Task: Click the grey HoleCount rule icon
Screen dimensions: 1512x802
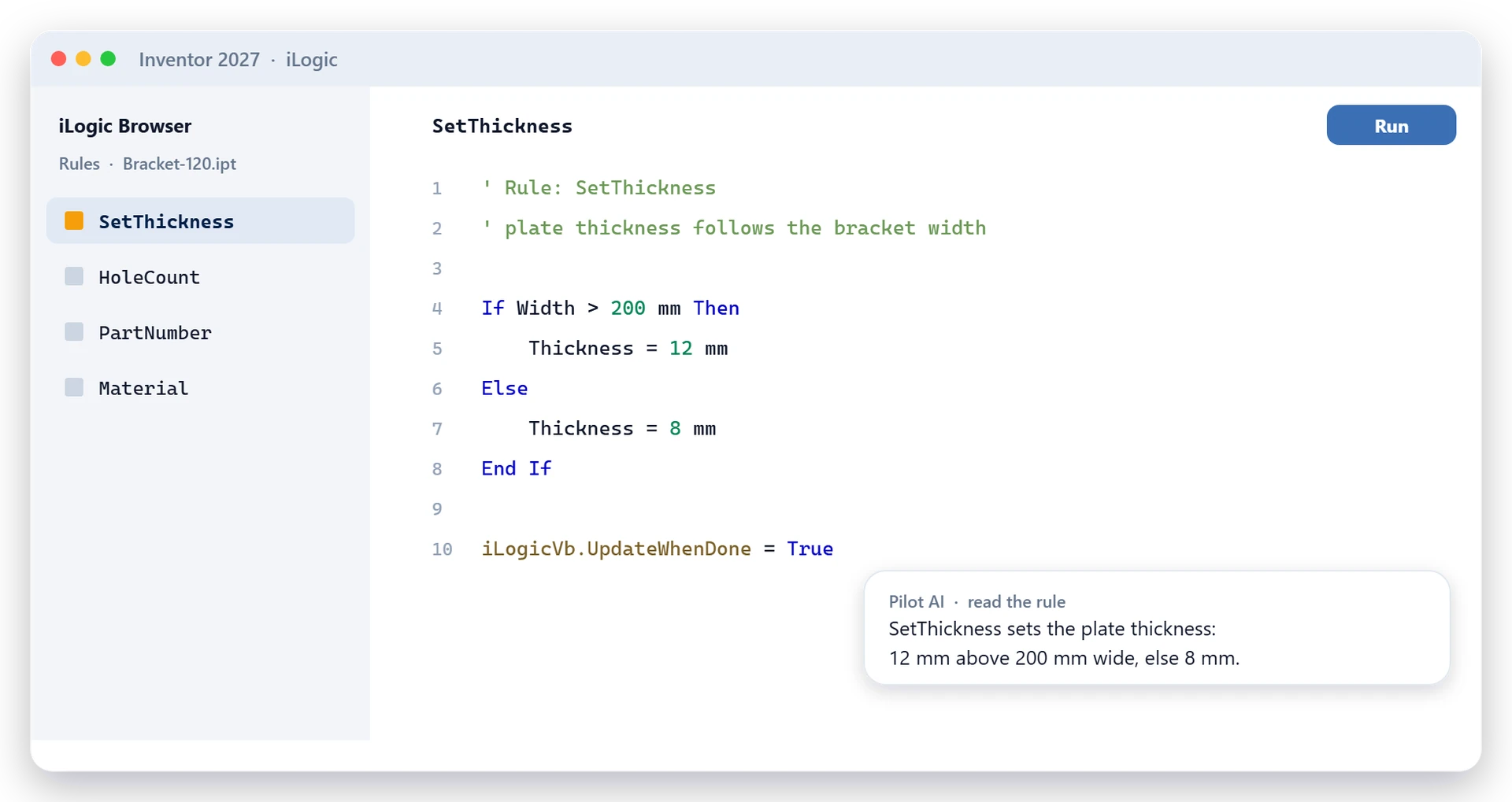Action: [x=74, y=276]
